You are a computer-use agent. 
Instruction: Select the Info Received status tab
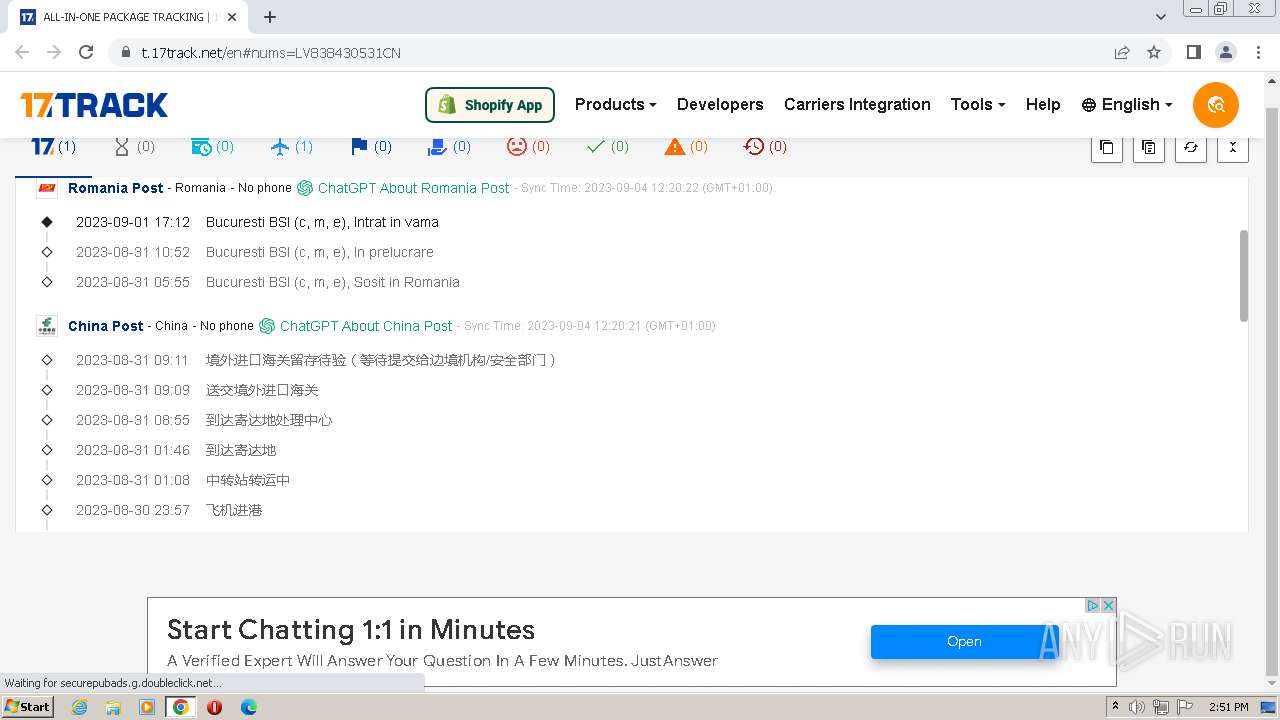212,147
